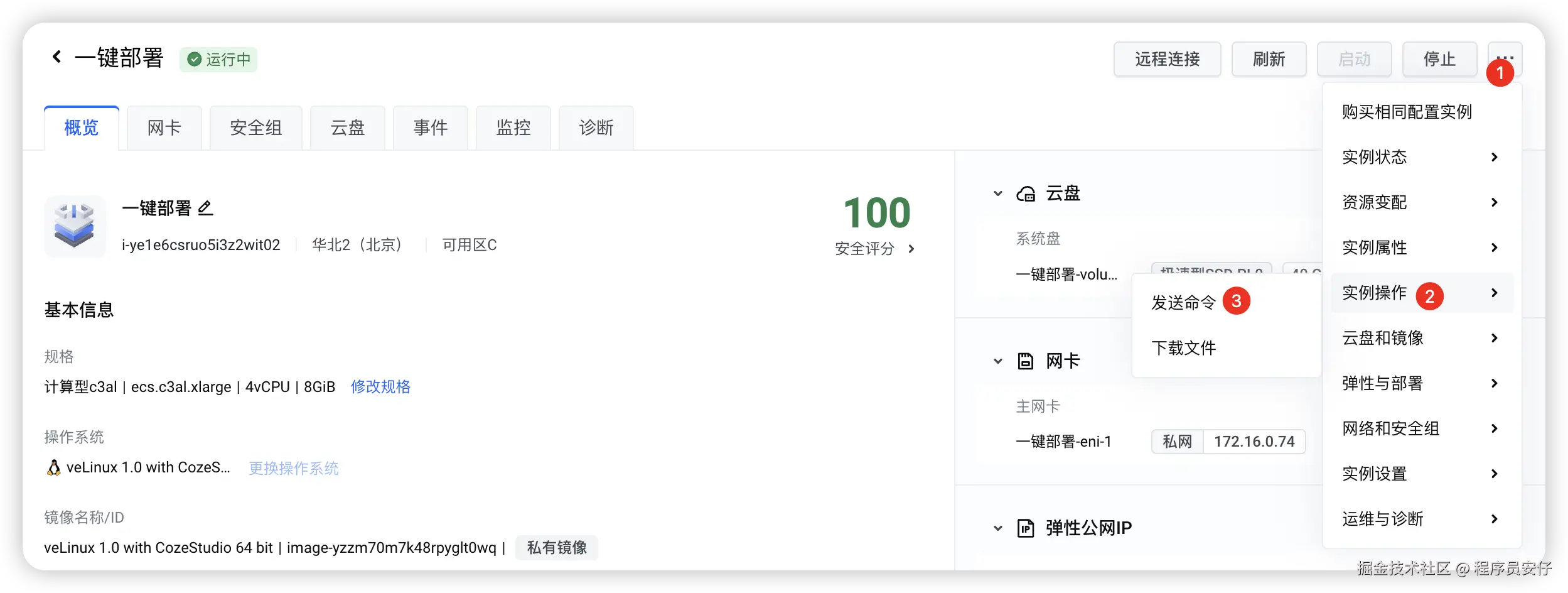
Task: Collapse the 云盘 section chevron
Action: coord(998,193)
